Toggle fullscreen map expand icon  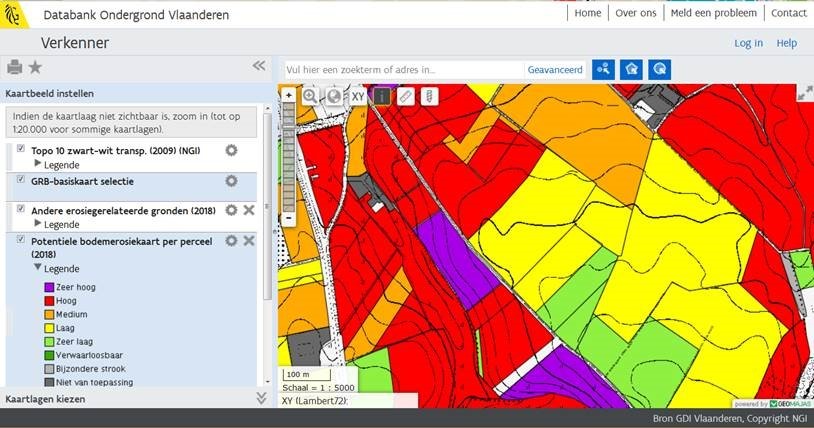pos(804,93)
